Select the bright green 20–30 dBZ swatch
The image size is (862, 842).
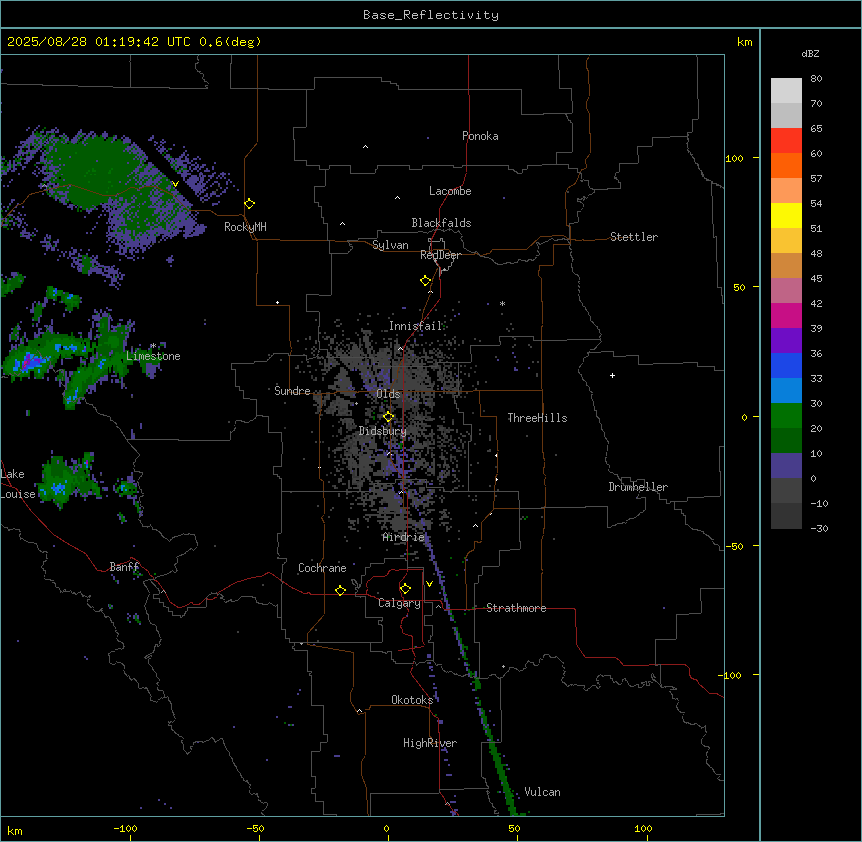tap(786, 416)
